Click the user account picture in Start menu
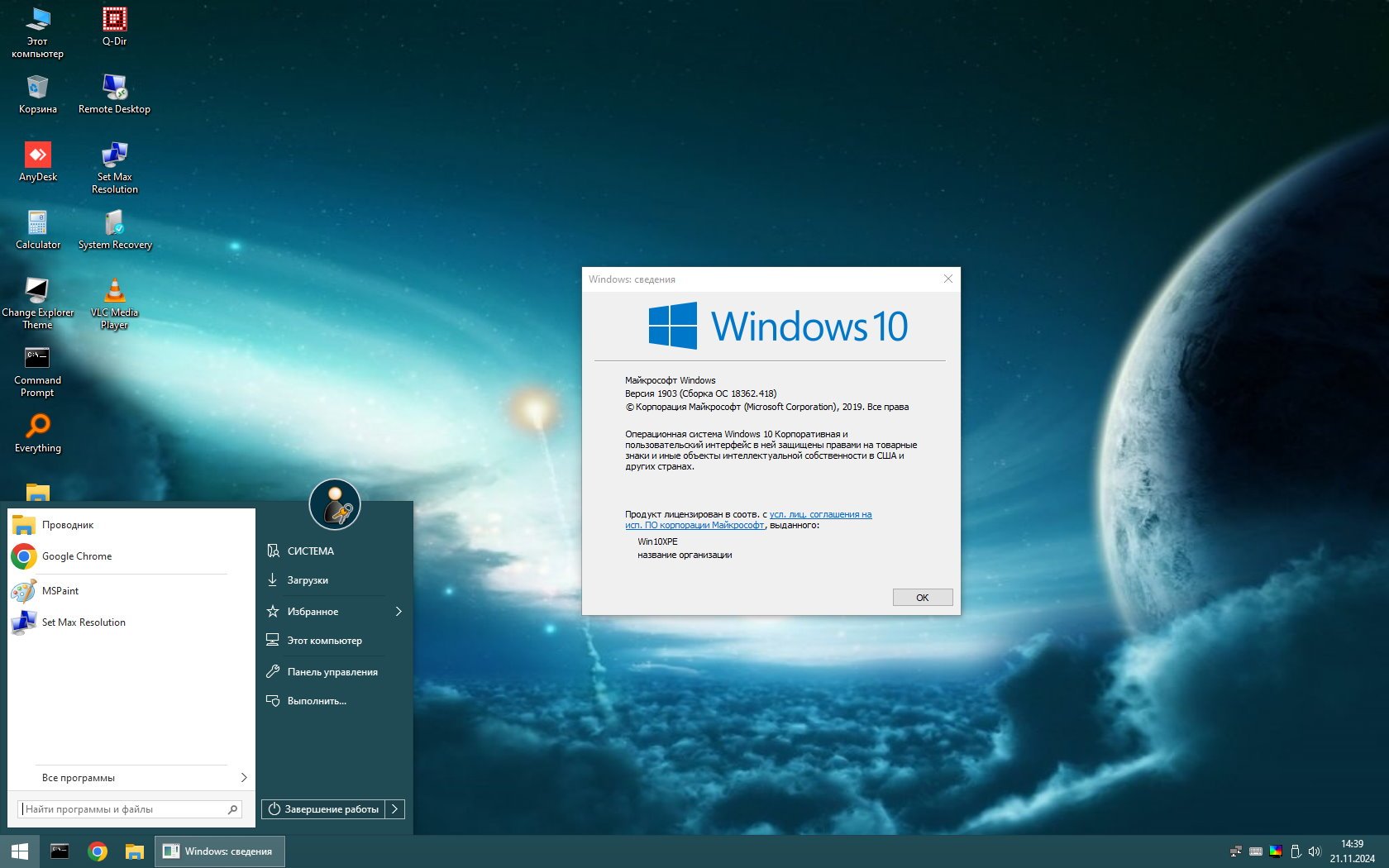1389x868 pixels. [335, 504]
